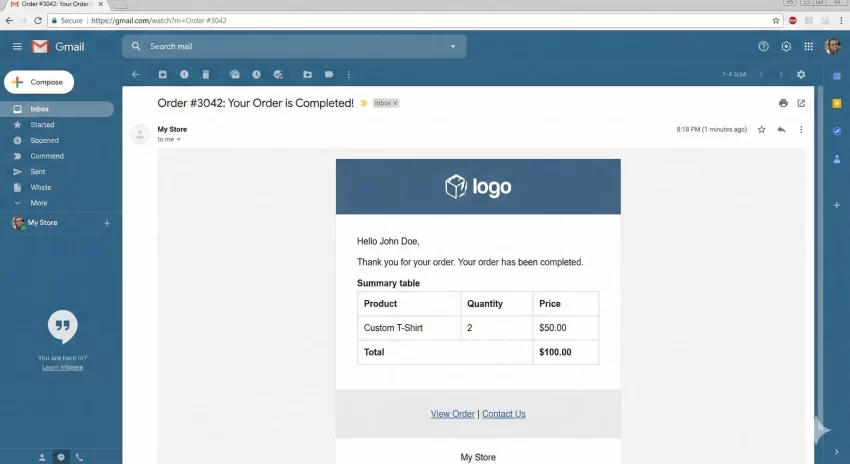Click sender avatar placeholder
Image resolution: width=850 pixels, height=464 pixels.
point(140,134)
